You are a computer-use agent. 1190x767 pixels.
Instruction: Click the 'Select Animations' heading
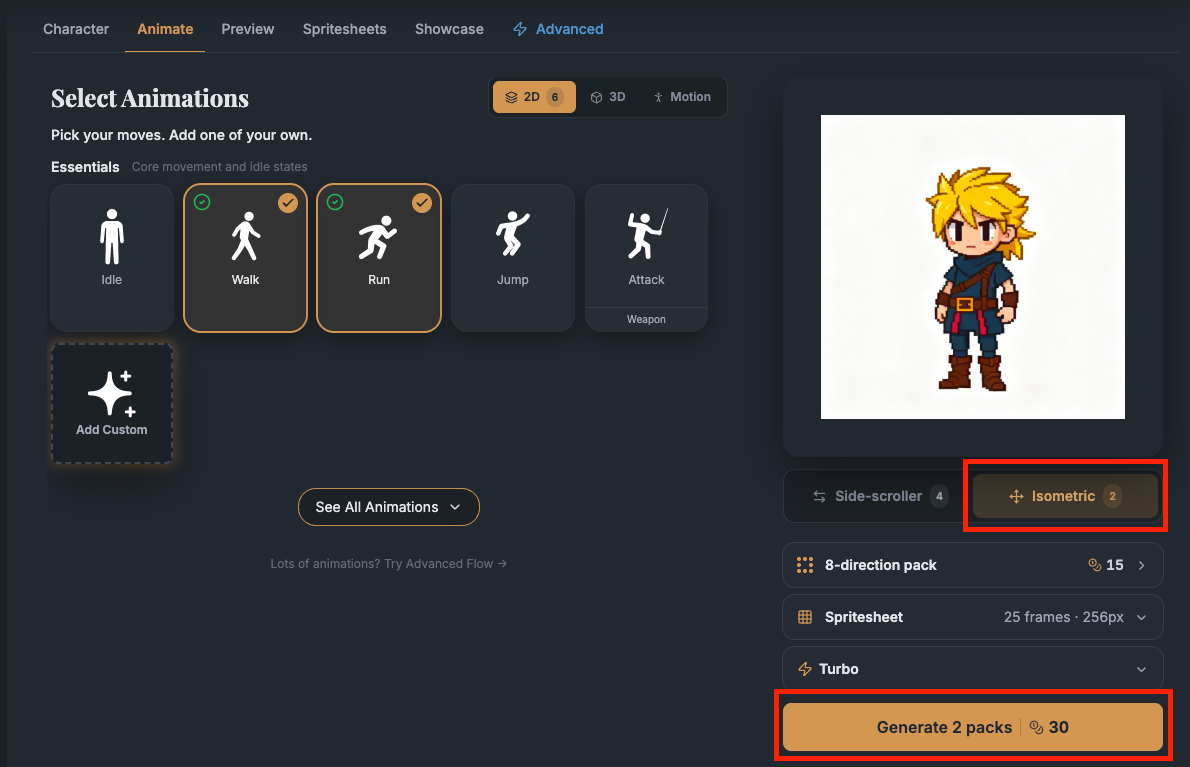coord(150,99)
